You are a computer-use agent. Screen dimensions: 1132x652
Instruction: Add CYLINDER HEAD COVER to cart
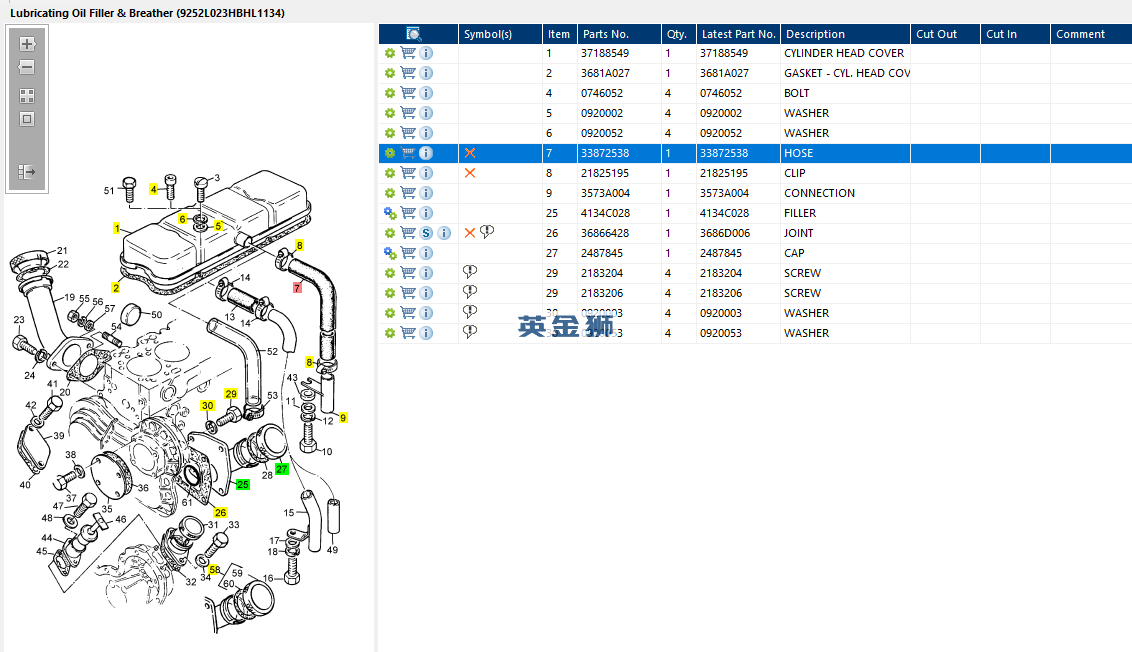(x=408, y=53)
